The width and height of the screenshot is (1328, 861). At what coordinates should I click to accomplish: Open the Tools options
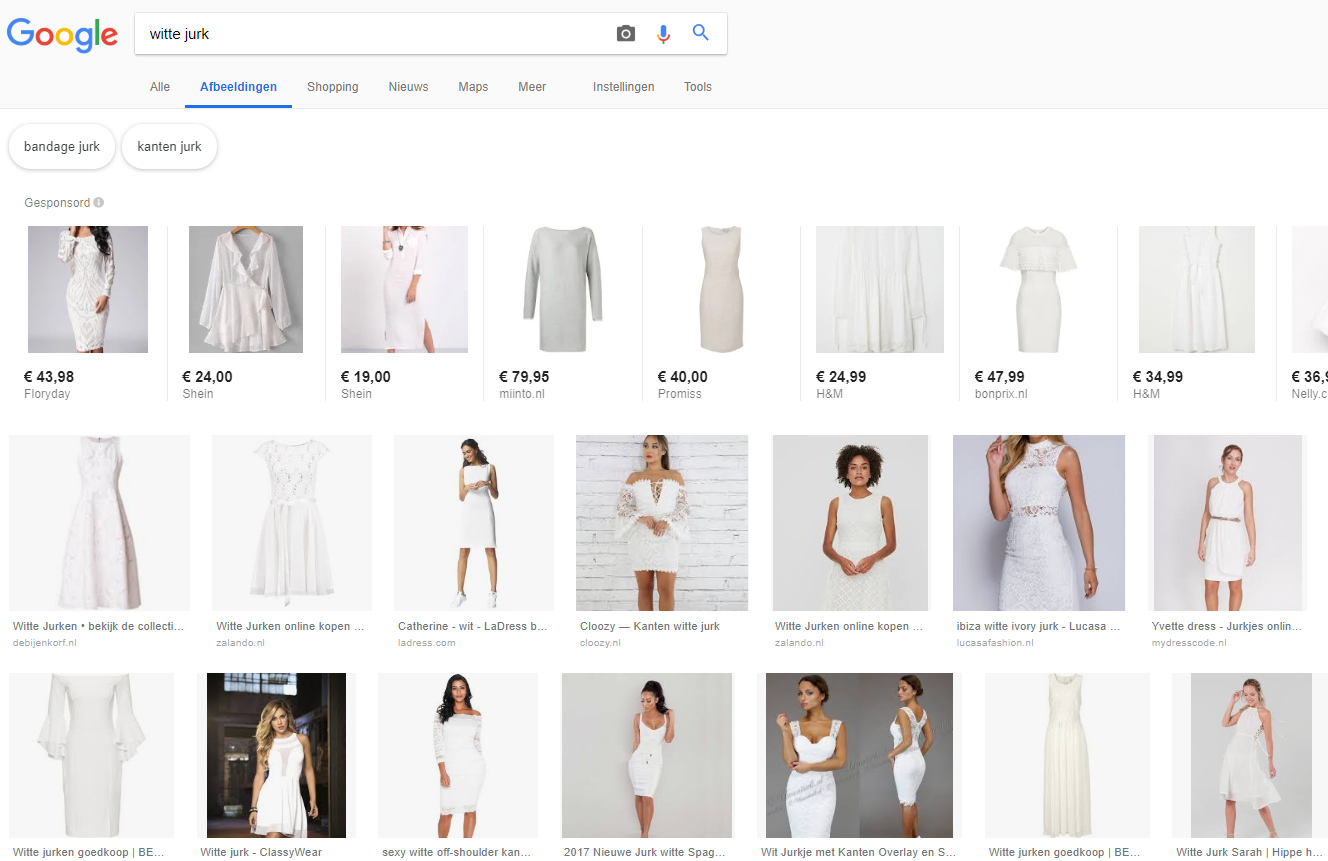(x=698, y=87)
